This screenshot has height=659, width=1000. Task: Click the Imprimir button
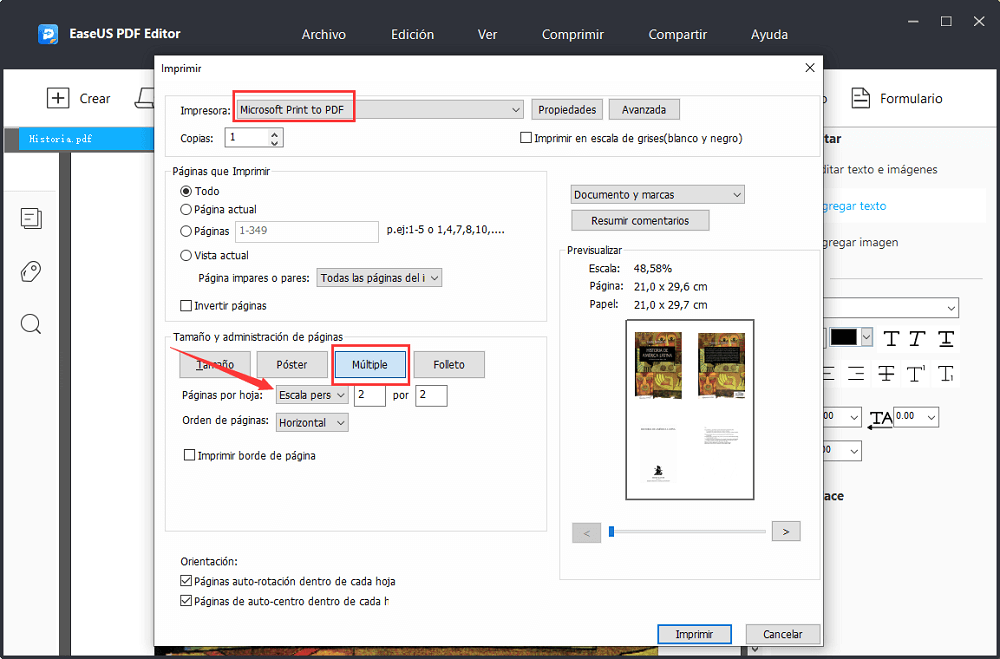(x=694, y=634)
